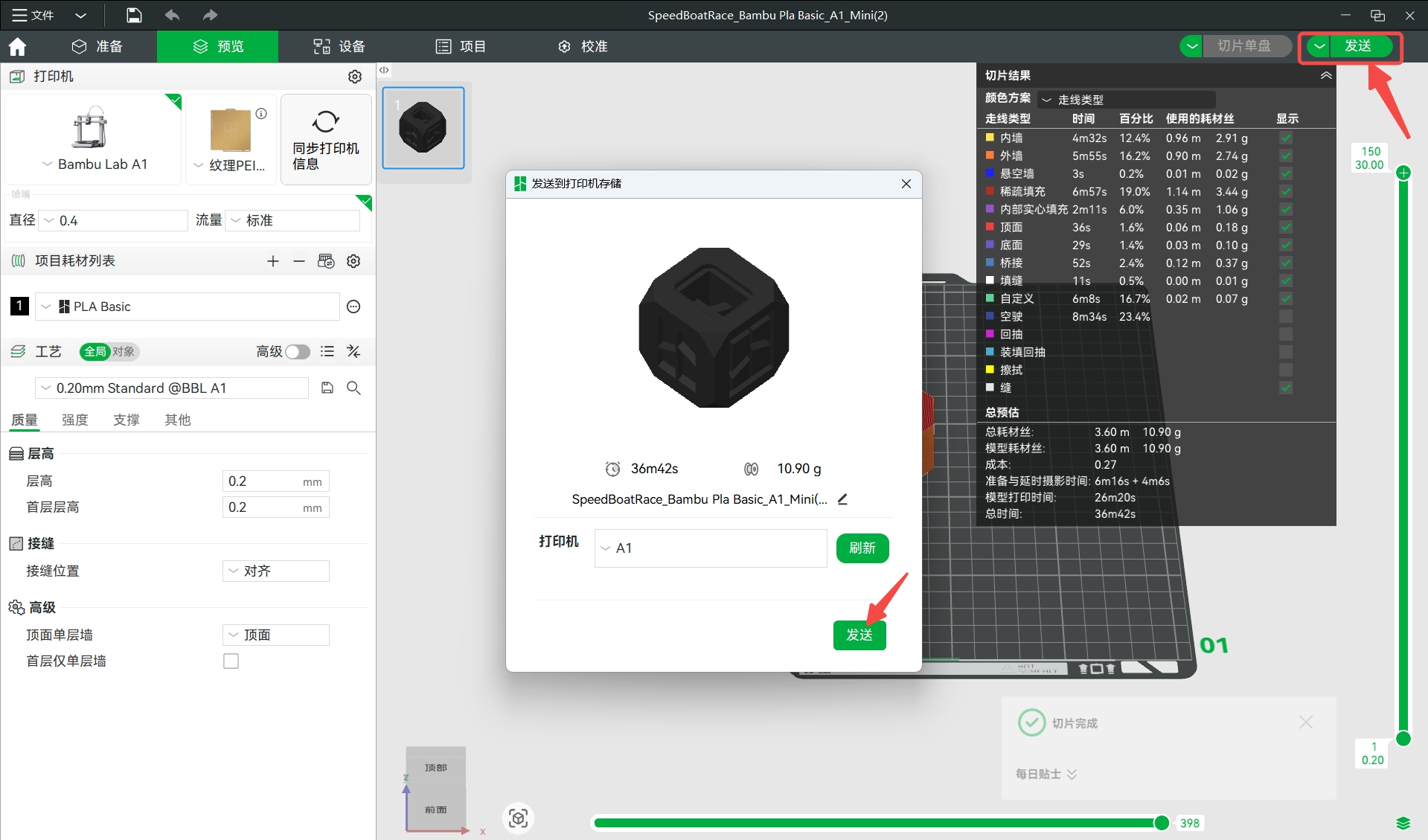The image size is (1428, 840).
Task: Refresh printer list in dialog
Action: tap(862, 548)
